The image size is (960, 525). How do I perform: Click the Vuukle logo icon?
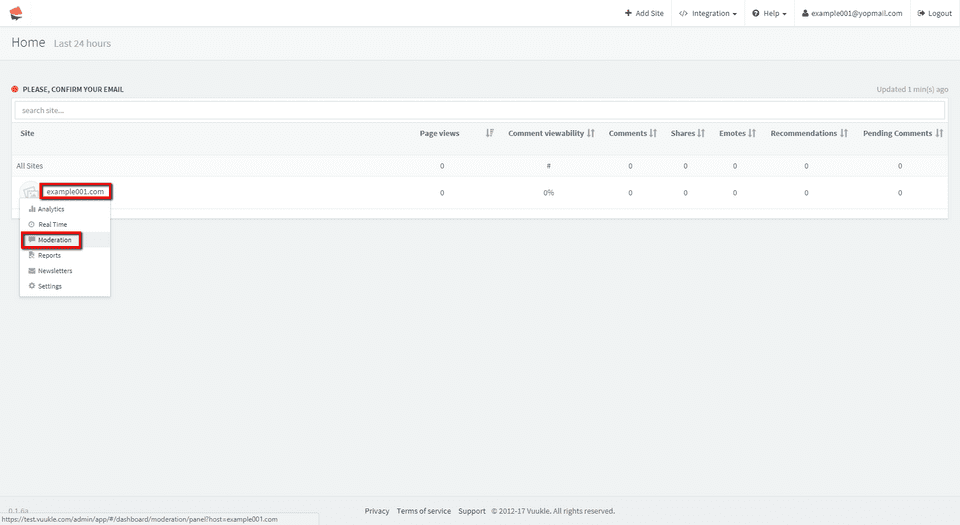(17, 13)
